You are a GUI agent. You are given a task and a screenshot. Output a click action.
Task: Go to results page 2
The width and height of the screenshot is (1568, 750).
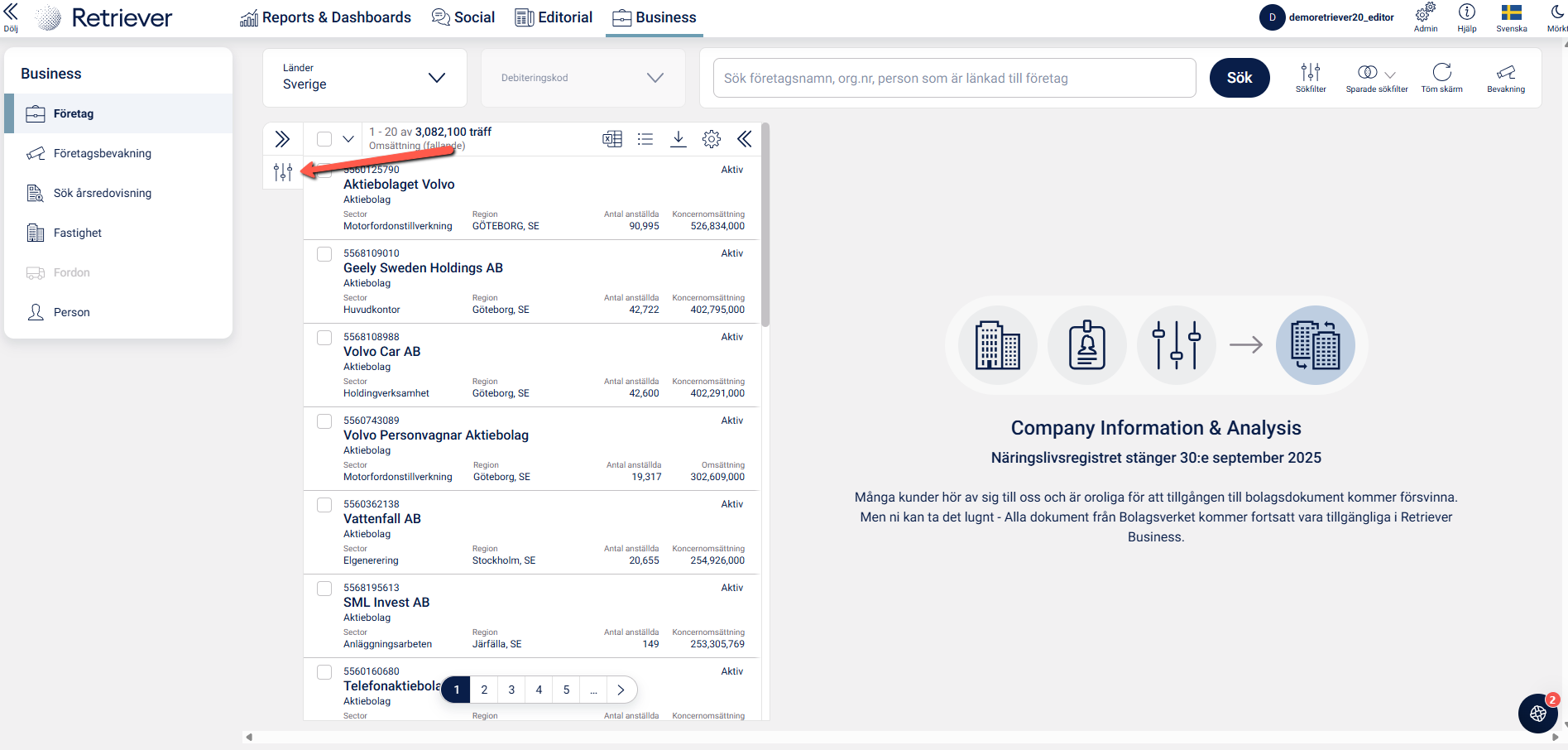point(484,690)
